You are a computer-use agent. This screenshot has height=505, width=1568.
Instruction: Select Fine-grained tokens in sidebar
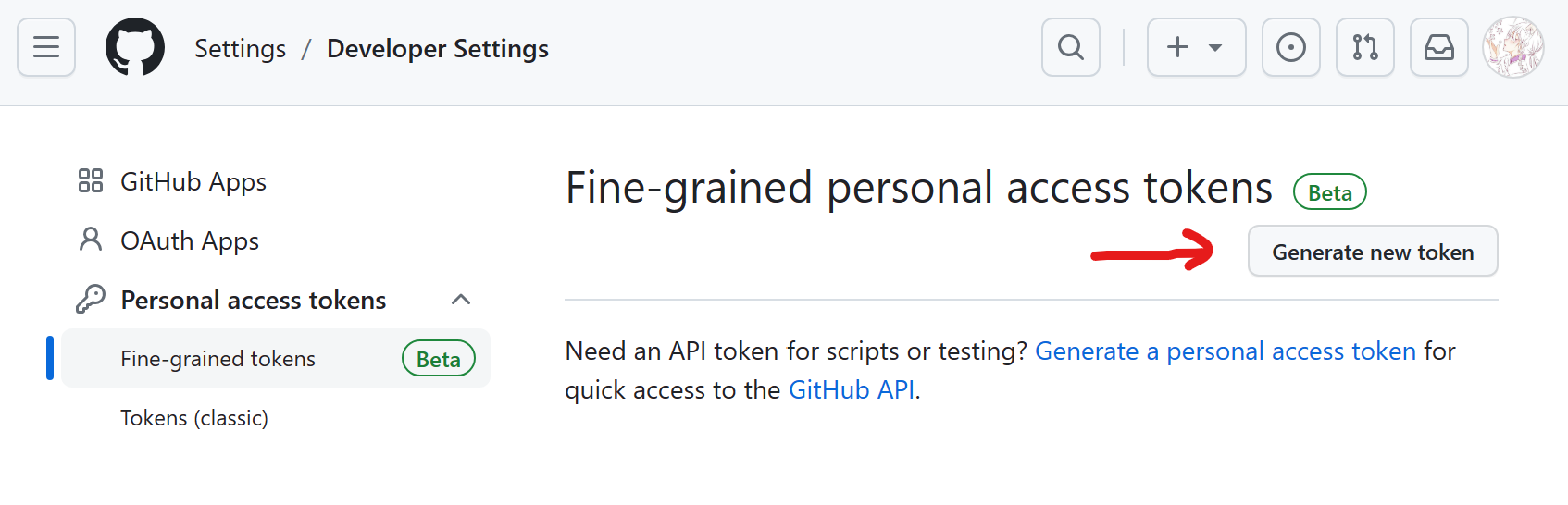click(276, 358)
